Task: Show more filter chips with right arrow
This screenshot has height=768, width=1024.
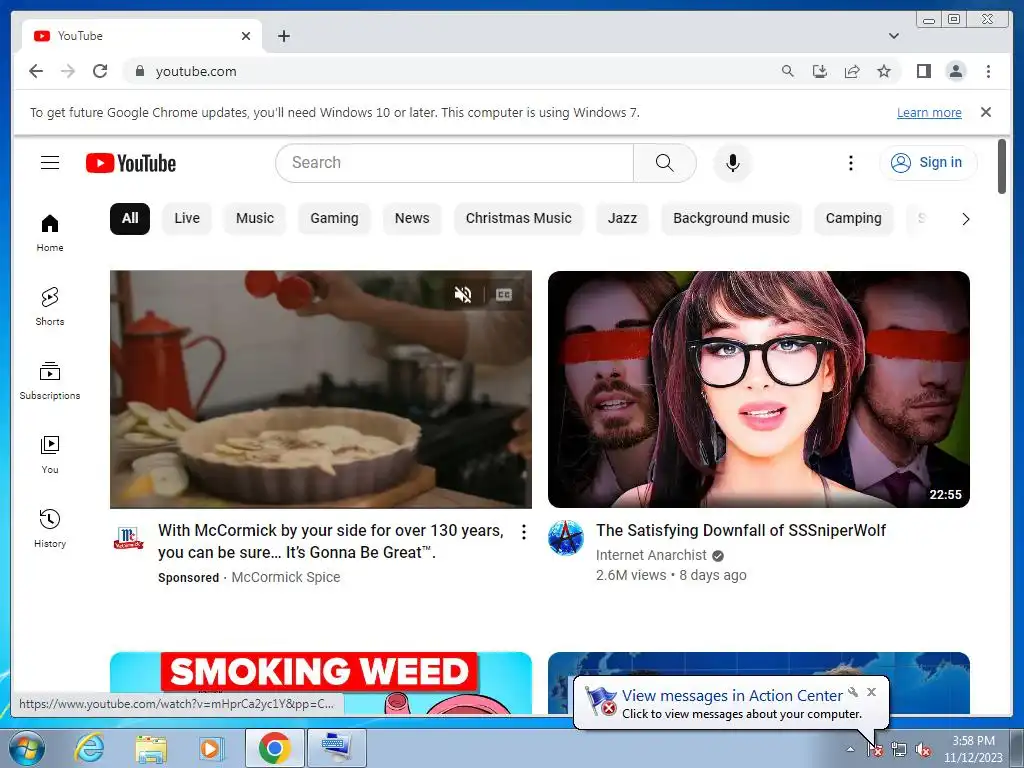Action: click(x=965, y=219)
